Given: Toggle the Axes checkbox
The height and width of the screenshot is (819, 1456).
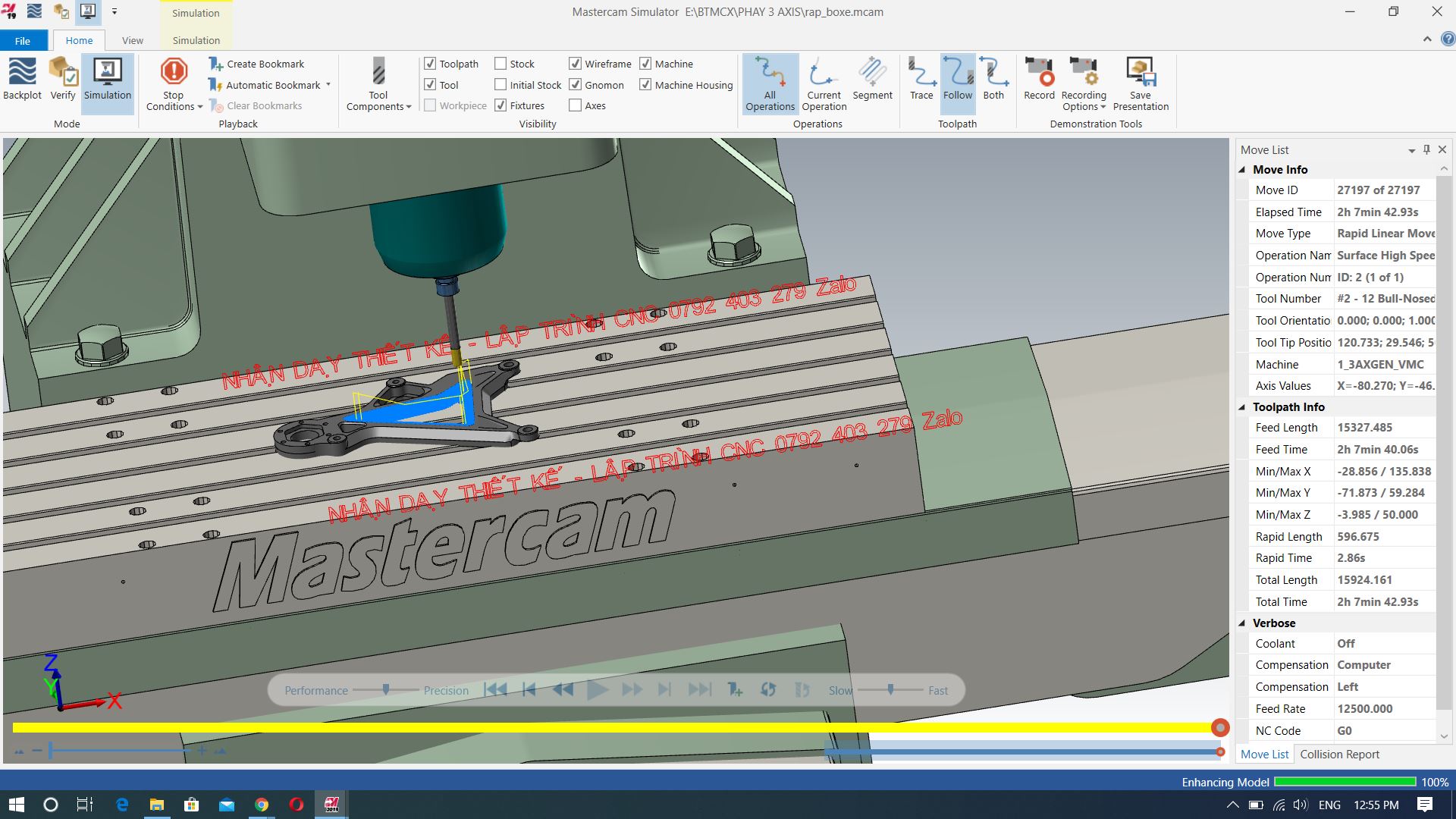Looking at the screenshot, I should (576, 105).
